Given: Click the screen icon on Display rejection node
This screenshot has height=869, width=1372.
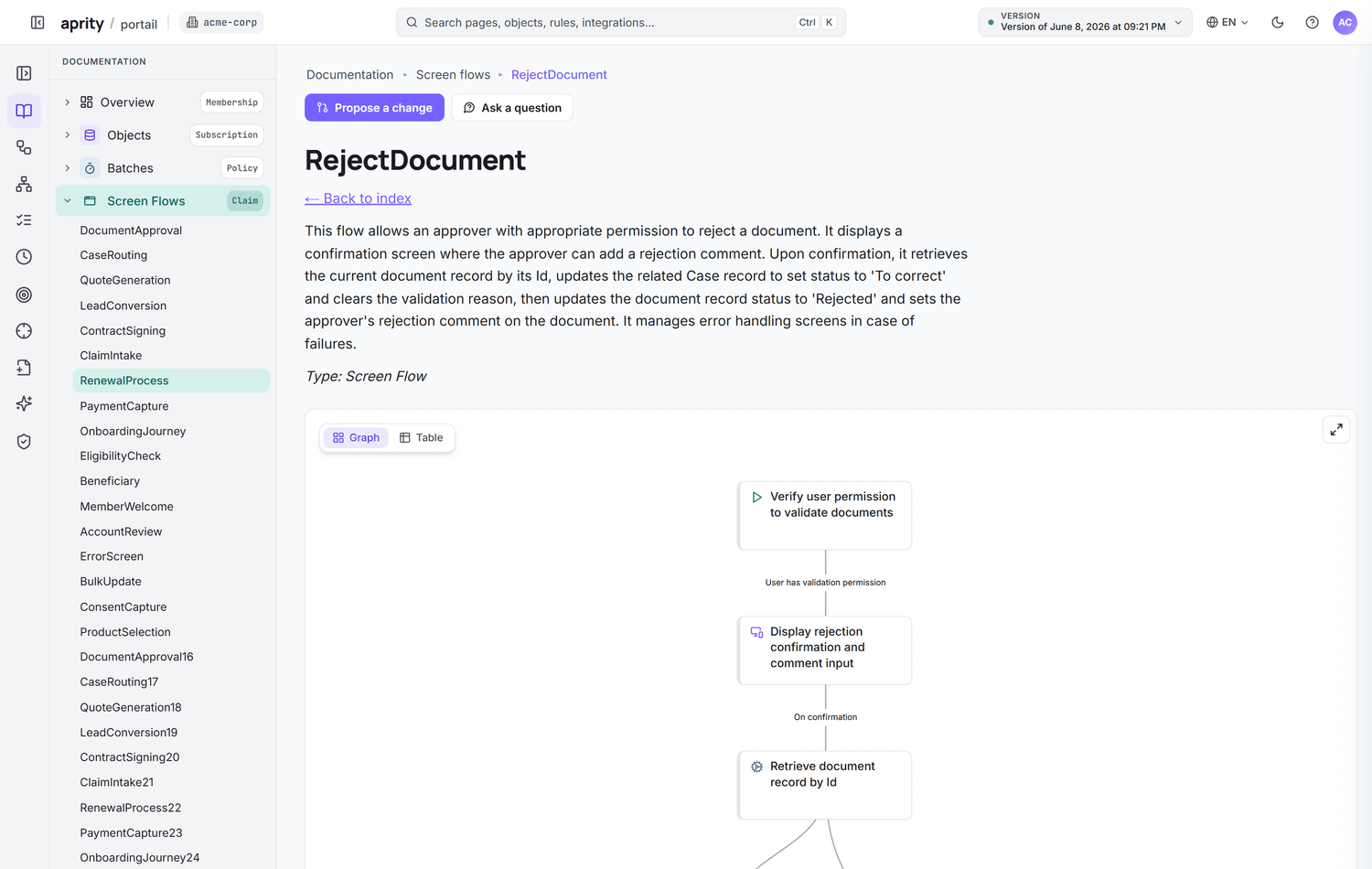Looking at the screenshot, I should (756, 632).
